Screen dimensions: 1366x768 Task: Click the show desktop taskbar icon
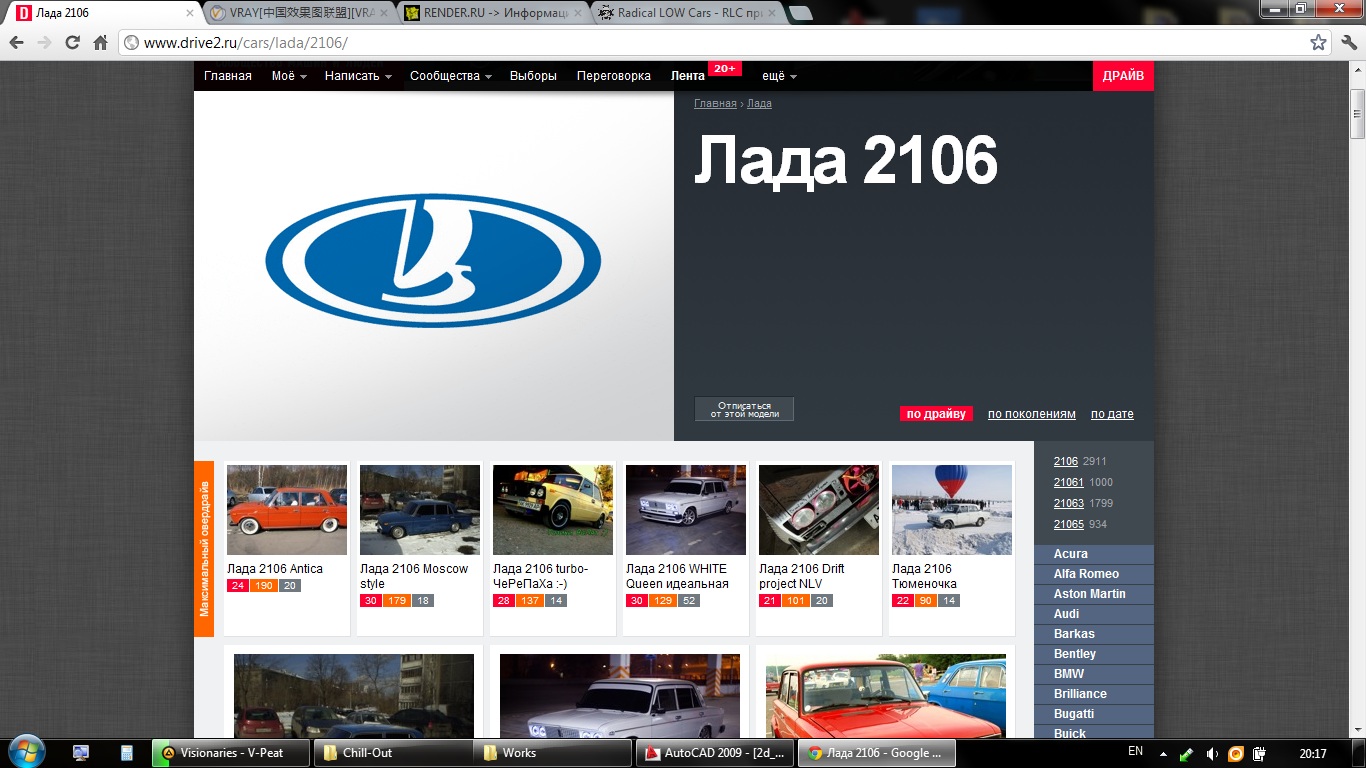pyautogui.click(x=81, y=753)
